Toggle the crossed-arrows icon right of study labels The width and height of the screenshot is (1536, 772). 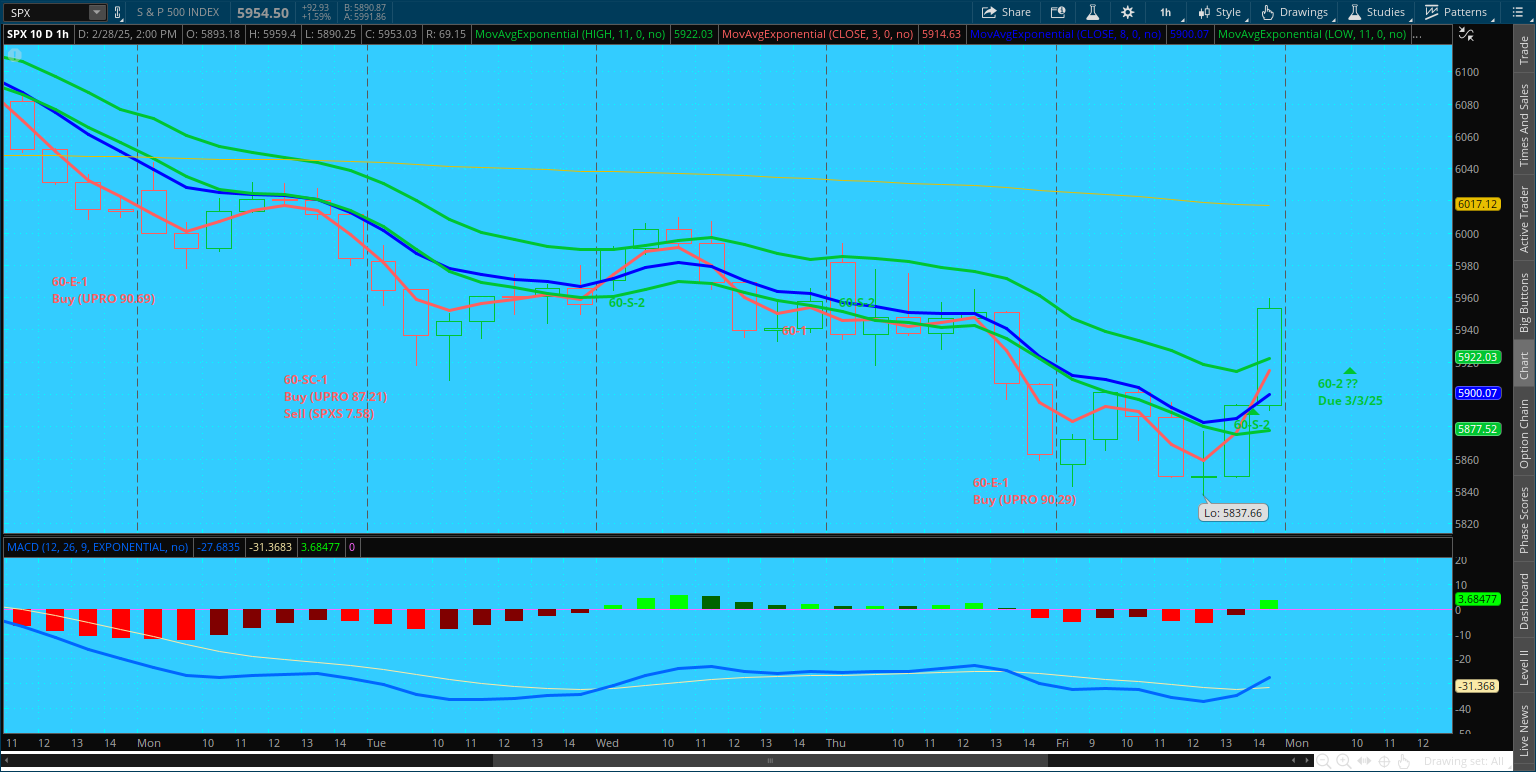pyautogui.click(x=1465, y=34)
